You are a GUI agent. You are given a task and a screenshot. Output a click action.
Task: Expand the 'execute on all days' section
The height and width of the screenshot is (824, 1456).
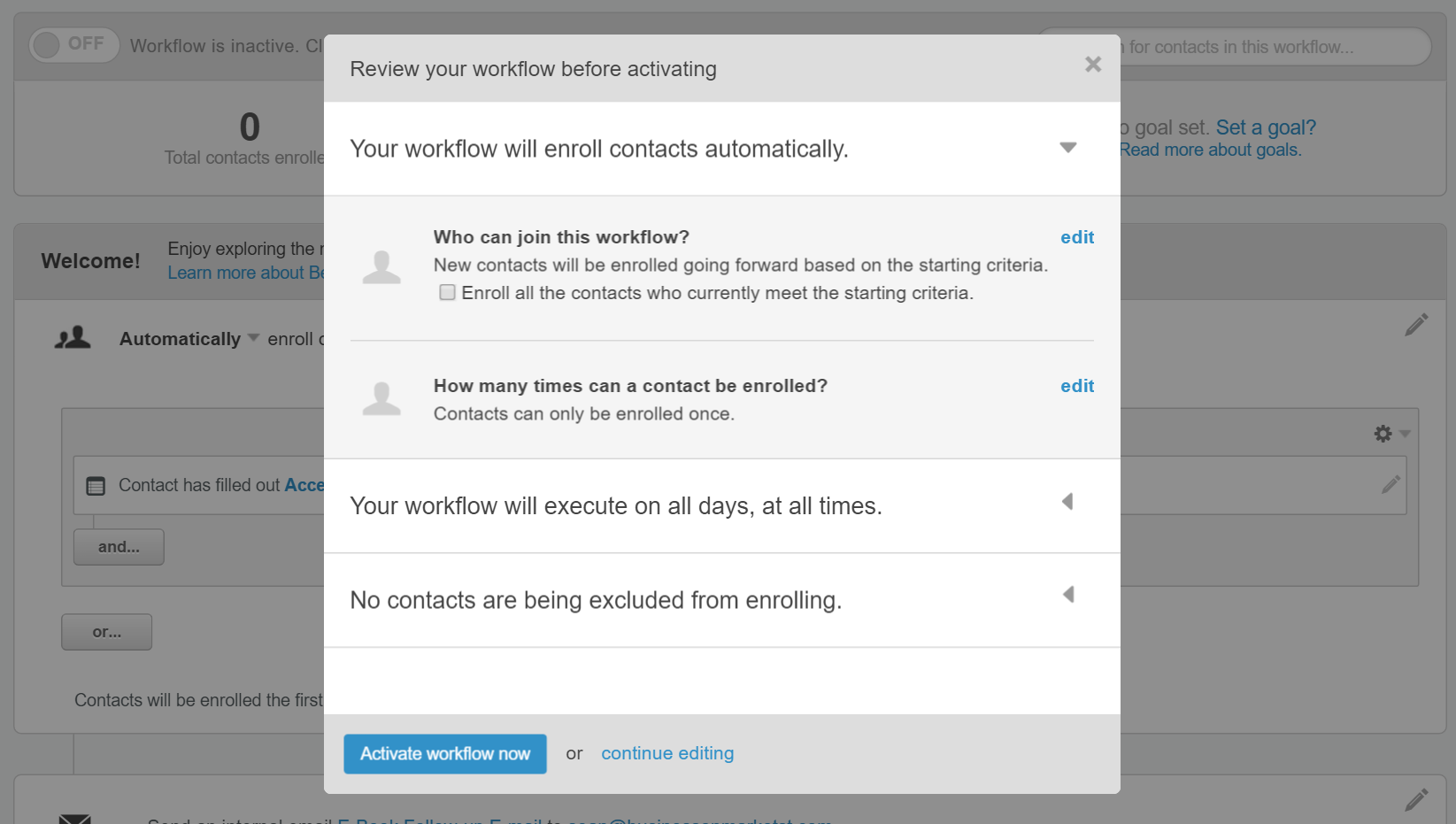[x=1068, y=502]
